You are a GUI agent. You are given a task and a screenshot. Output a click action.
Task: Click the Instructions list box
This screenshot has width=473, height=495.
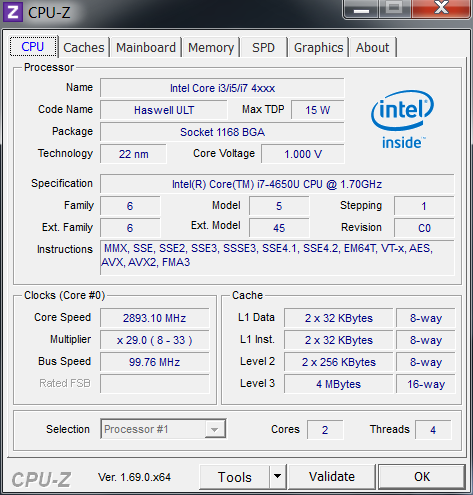[277, 258]
